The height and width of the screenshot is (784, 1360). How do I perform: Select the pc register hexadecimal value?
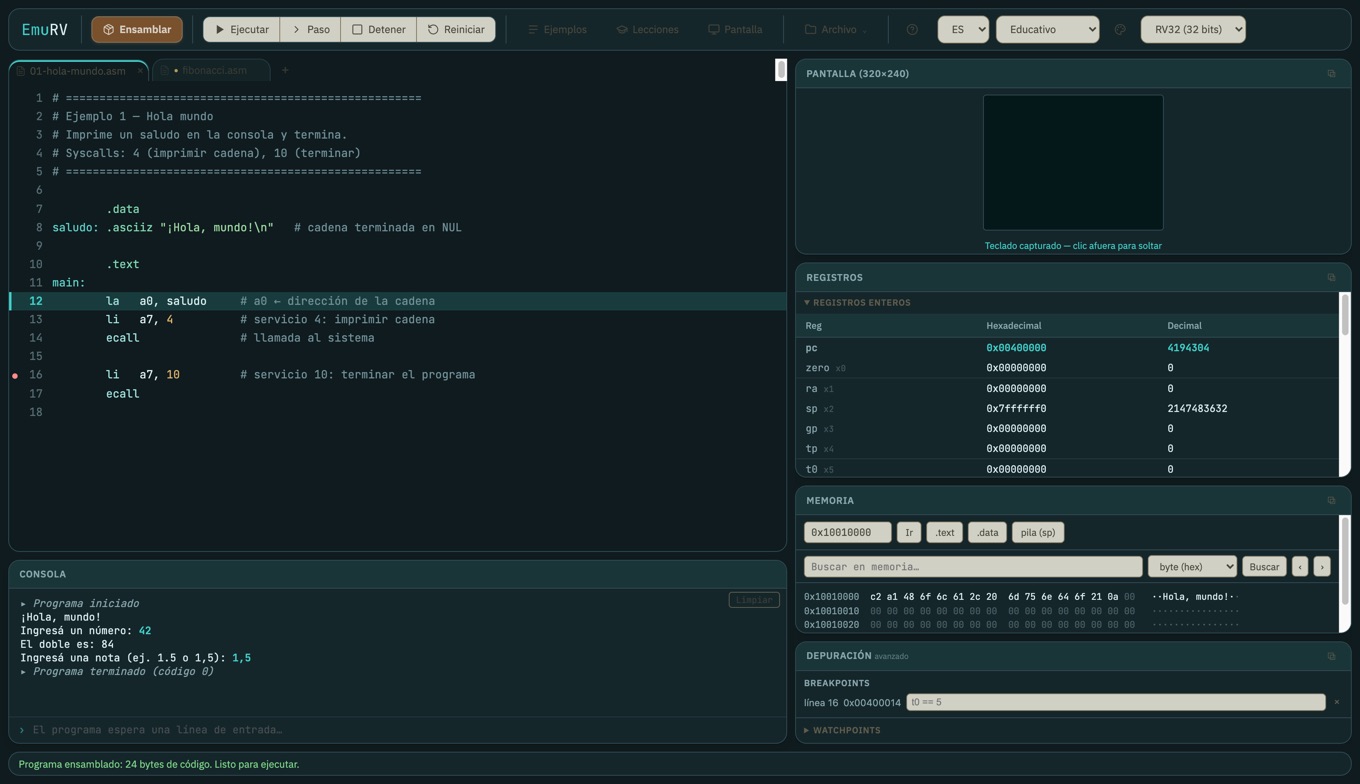[1016, 348]
